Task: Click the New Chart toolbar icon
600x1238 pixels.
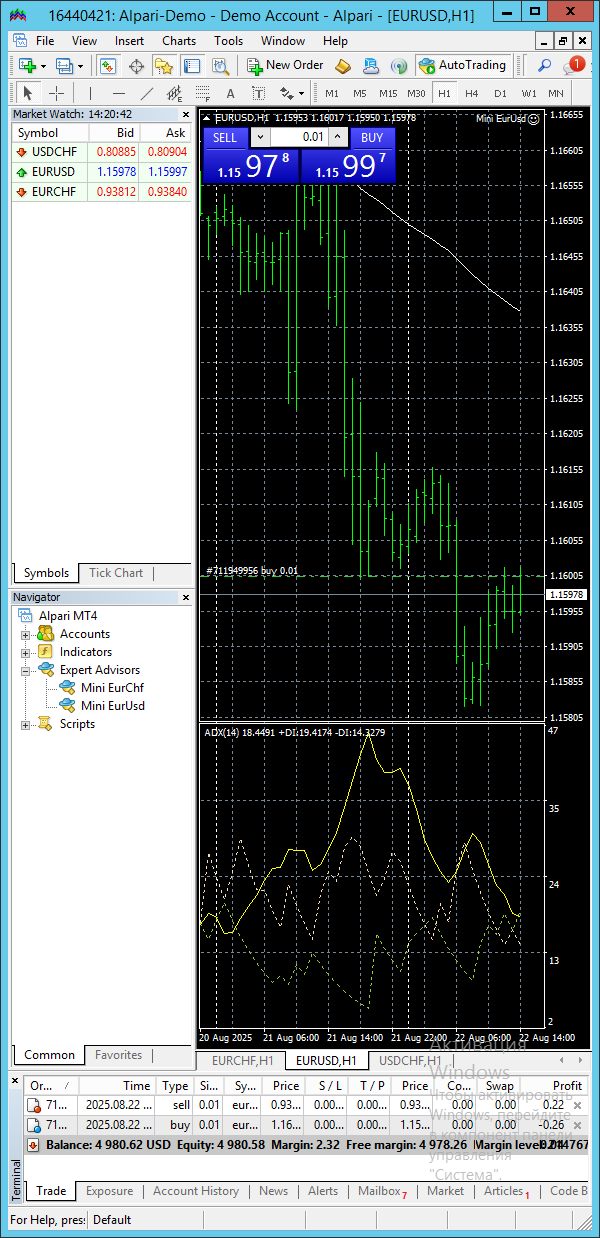Action: (27, 65)
